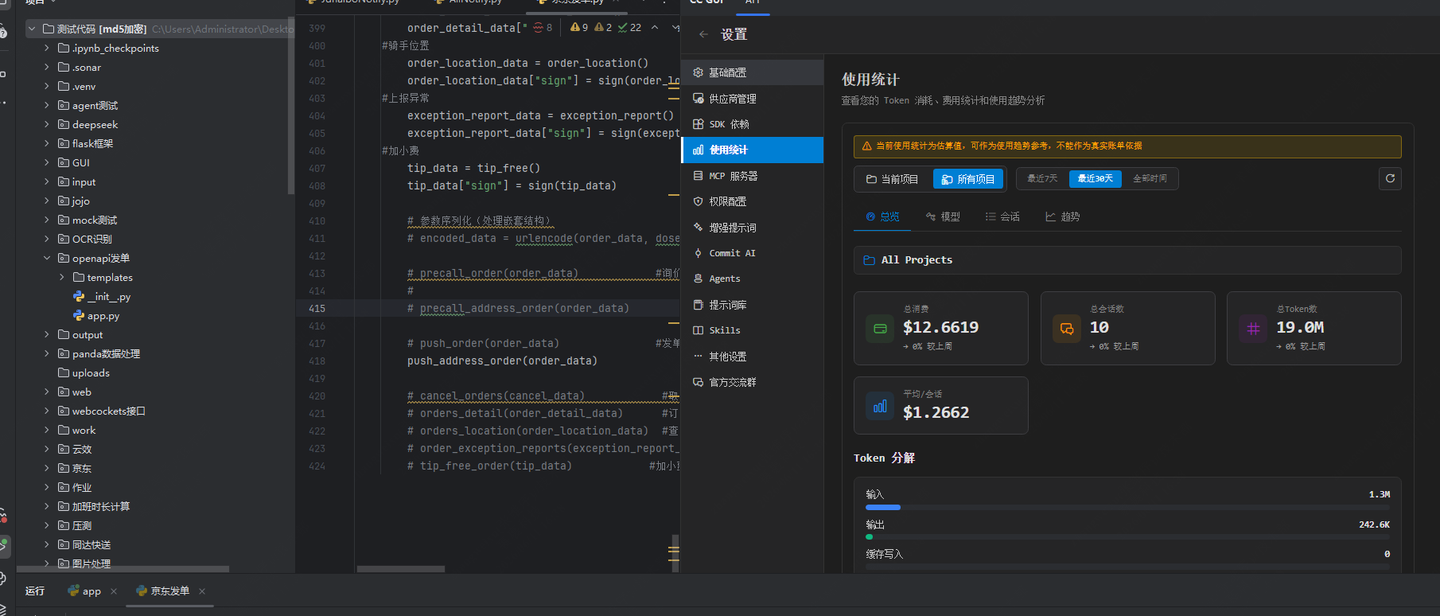Open Agents settings section
Viewport: 1440px width, 616px height.
(752, 279)
